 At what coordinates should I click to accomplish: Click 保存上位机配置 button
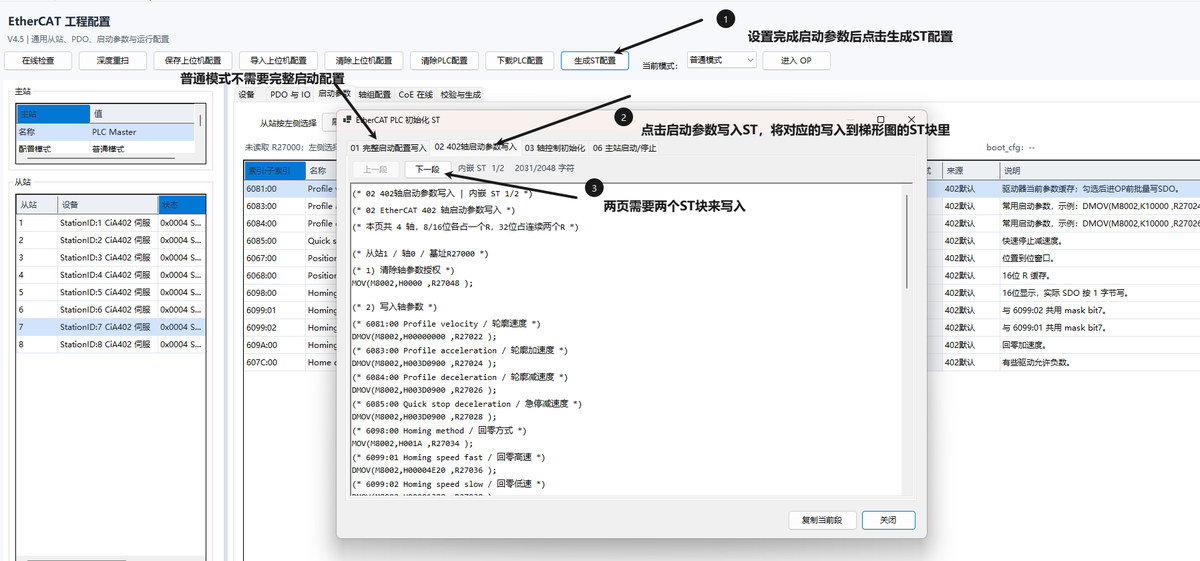(x=193, y=60)
